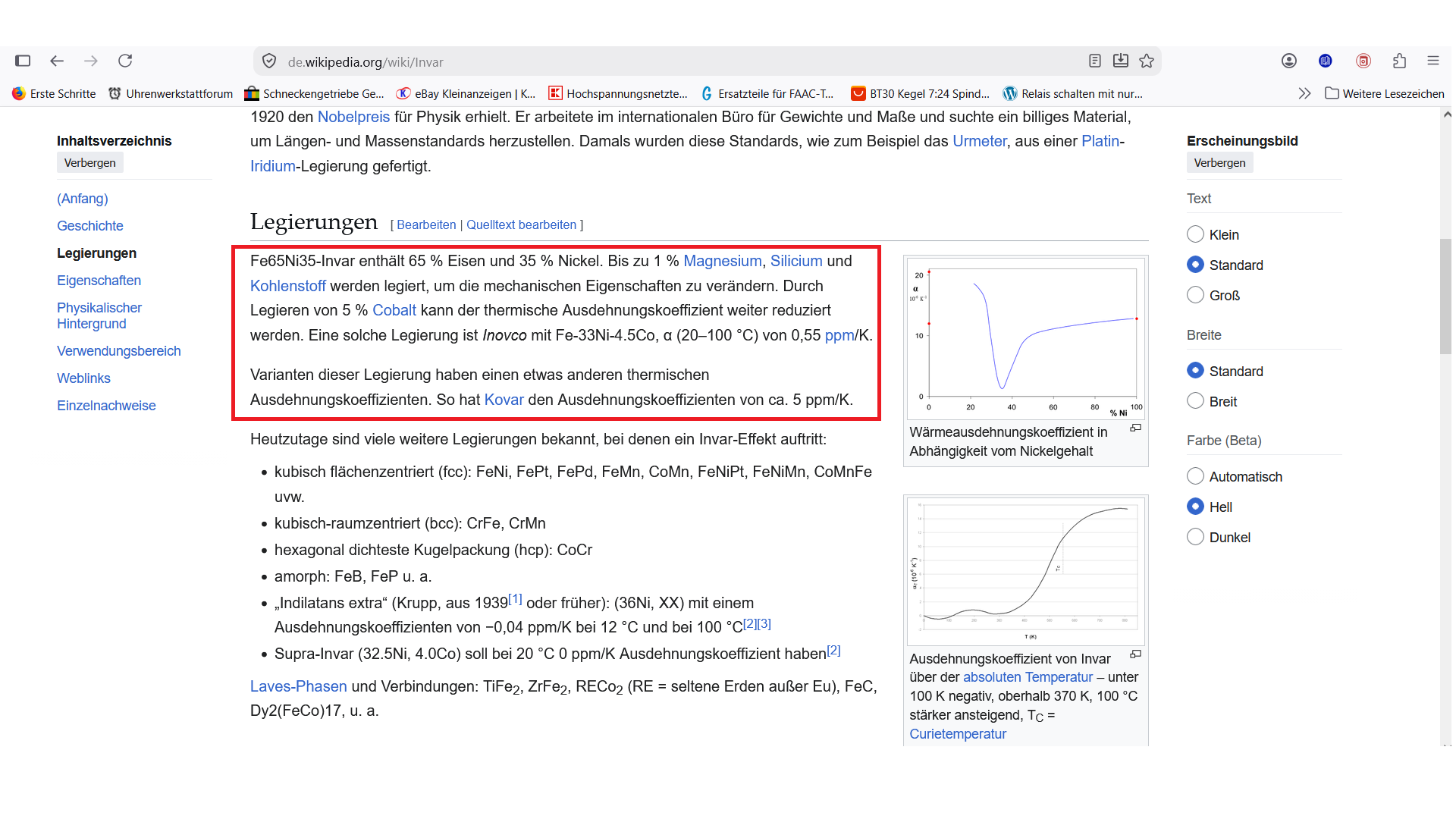Open the Firefox account icon

(x=1289, y=61)
